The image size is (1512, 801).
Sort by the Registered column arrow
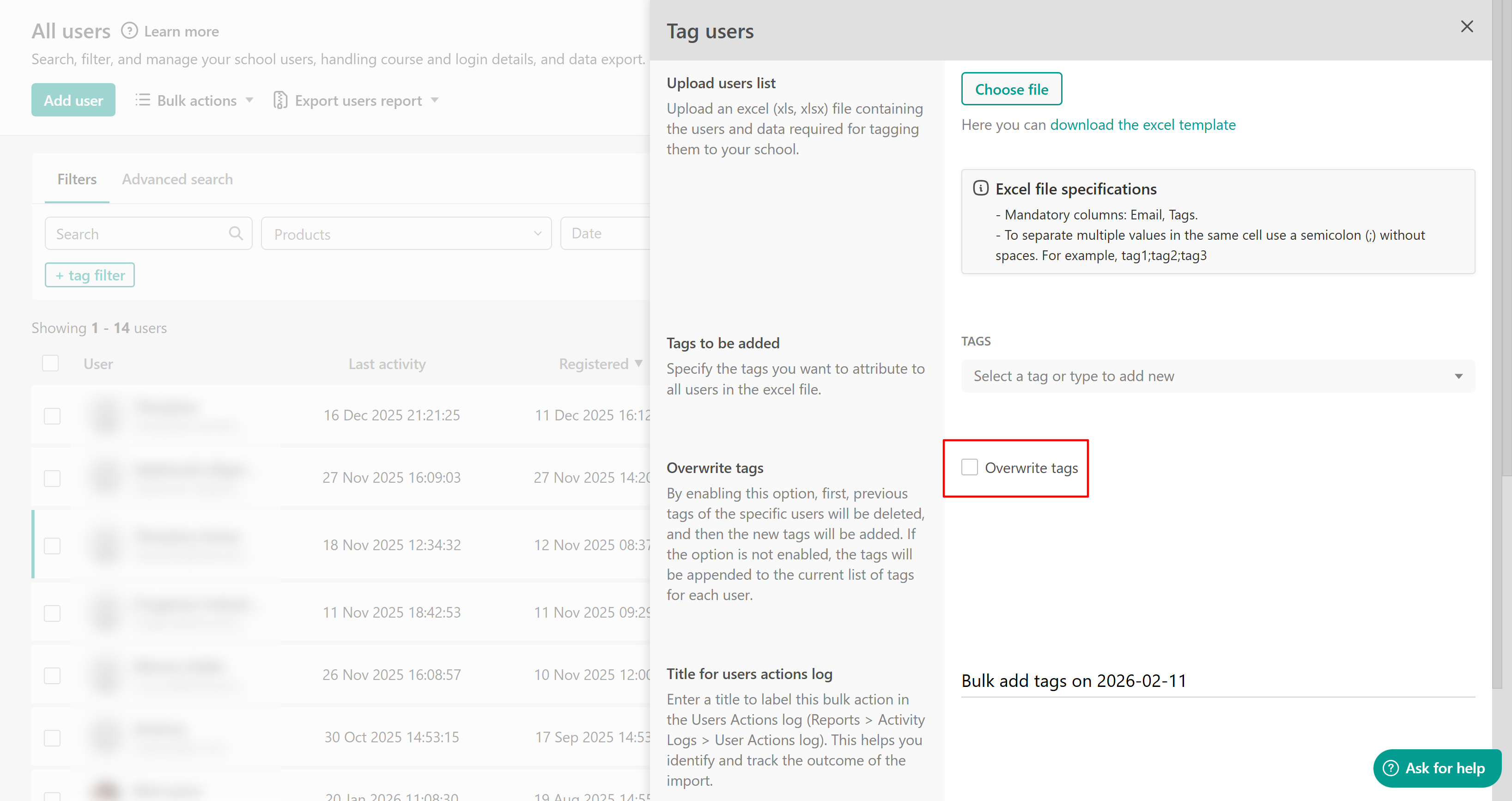coord(638,364)
